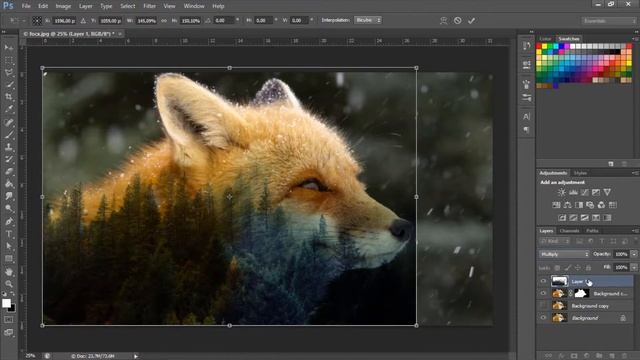This screenshot has width=640, height=360.
Task: Hide the Background layer eye
Action: (543, 318)
